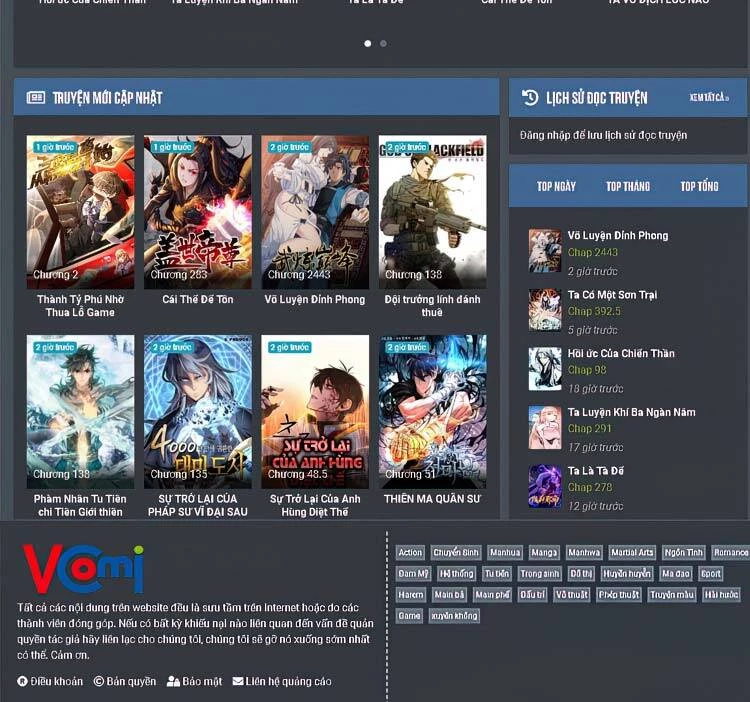750x702 pixels.
Task: Click the Martial Arts genre tag
Action: click(631, 553)
